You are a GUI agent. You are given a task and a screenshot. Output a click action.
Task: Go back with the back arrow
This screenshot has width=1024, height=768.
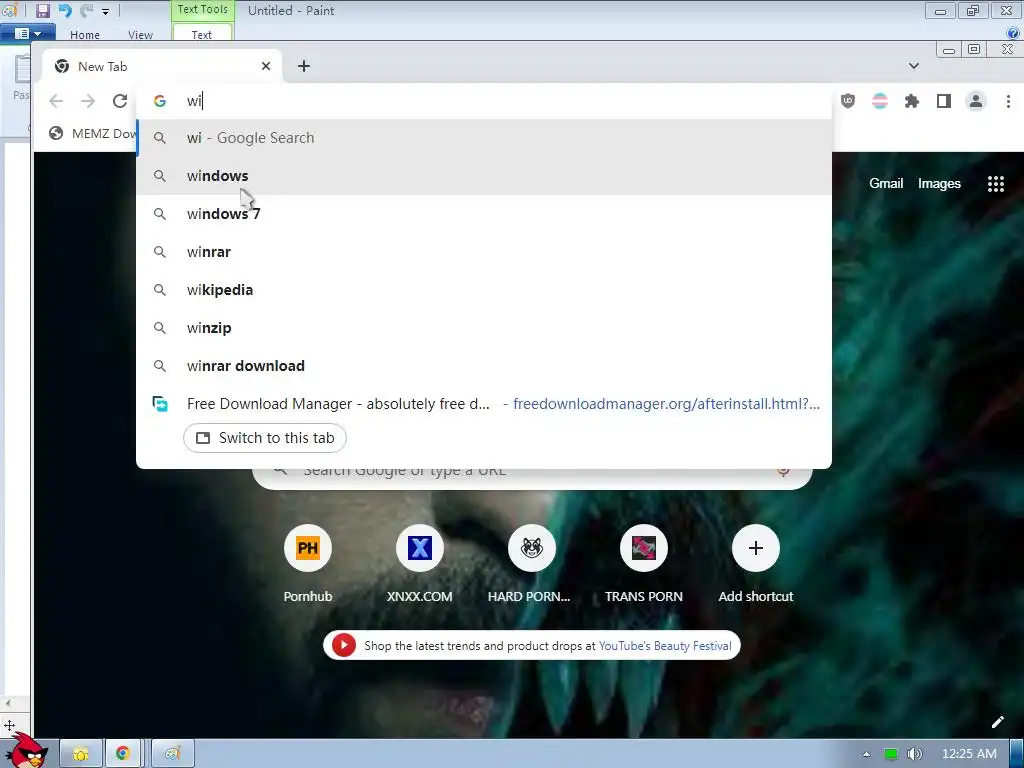[x=56, y=101]
